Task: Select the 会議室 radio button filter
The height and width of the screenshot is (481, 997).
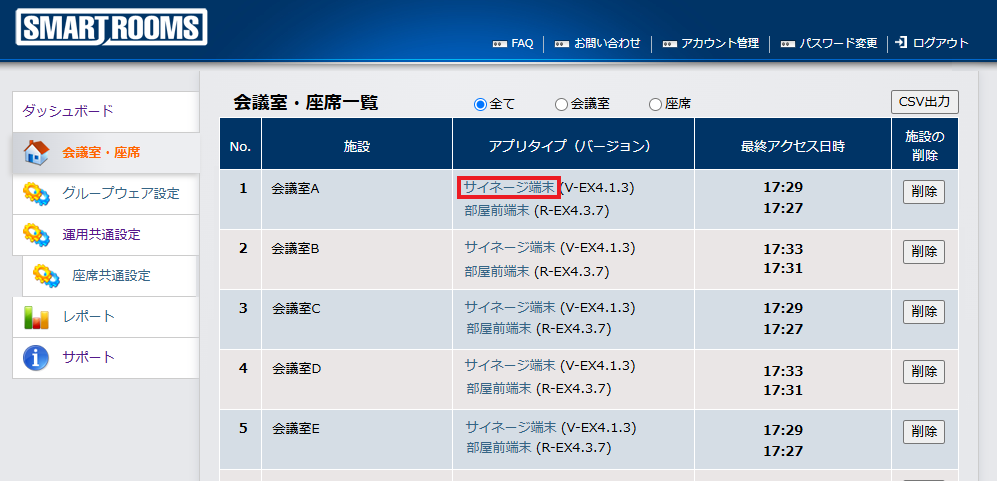Action: coord(561,104)
